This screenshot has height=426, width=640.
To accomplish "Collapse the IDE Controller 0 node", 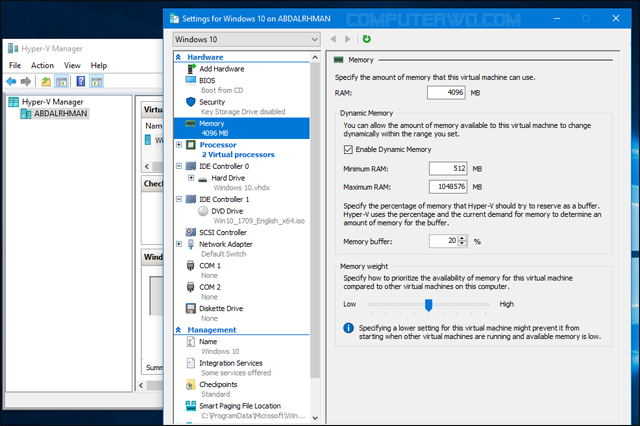I will (x=179, y=166).
